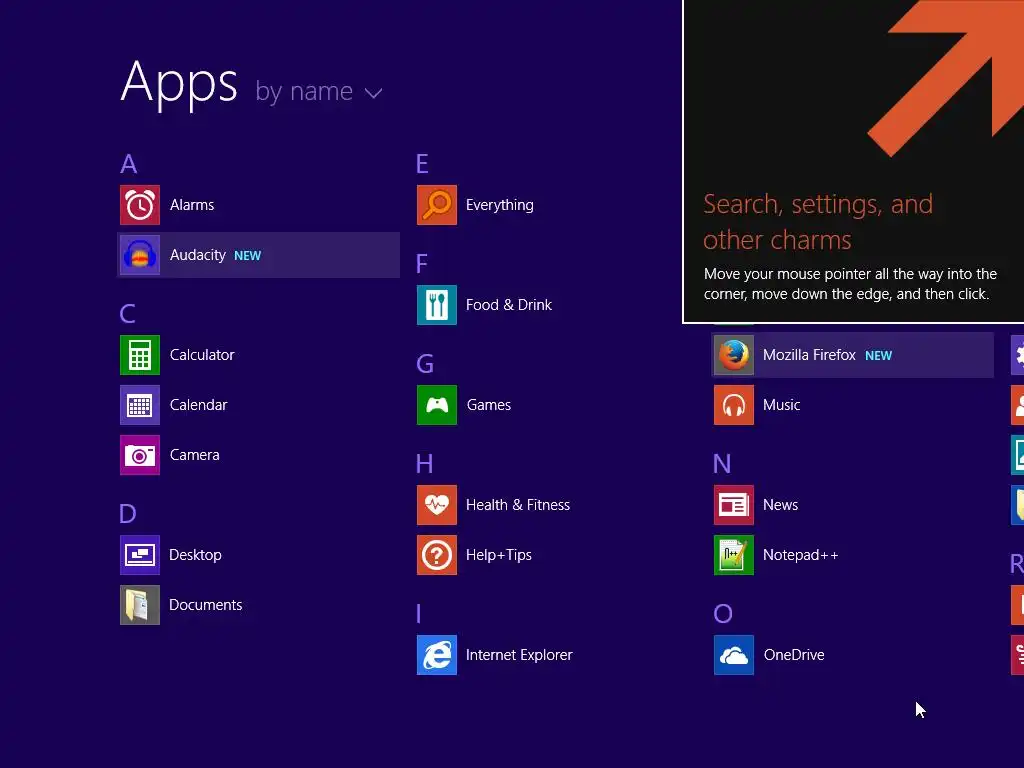The image size is (1024, 768).
Task: Click the 'Calendar' label
Action: click(x=199, y=405)
